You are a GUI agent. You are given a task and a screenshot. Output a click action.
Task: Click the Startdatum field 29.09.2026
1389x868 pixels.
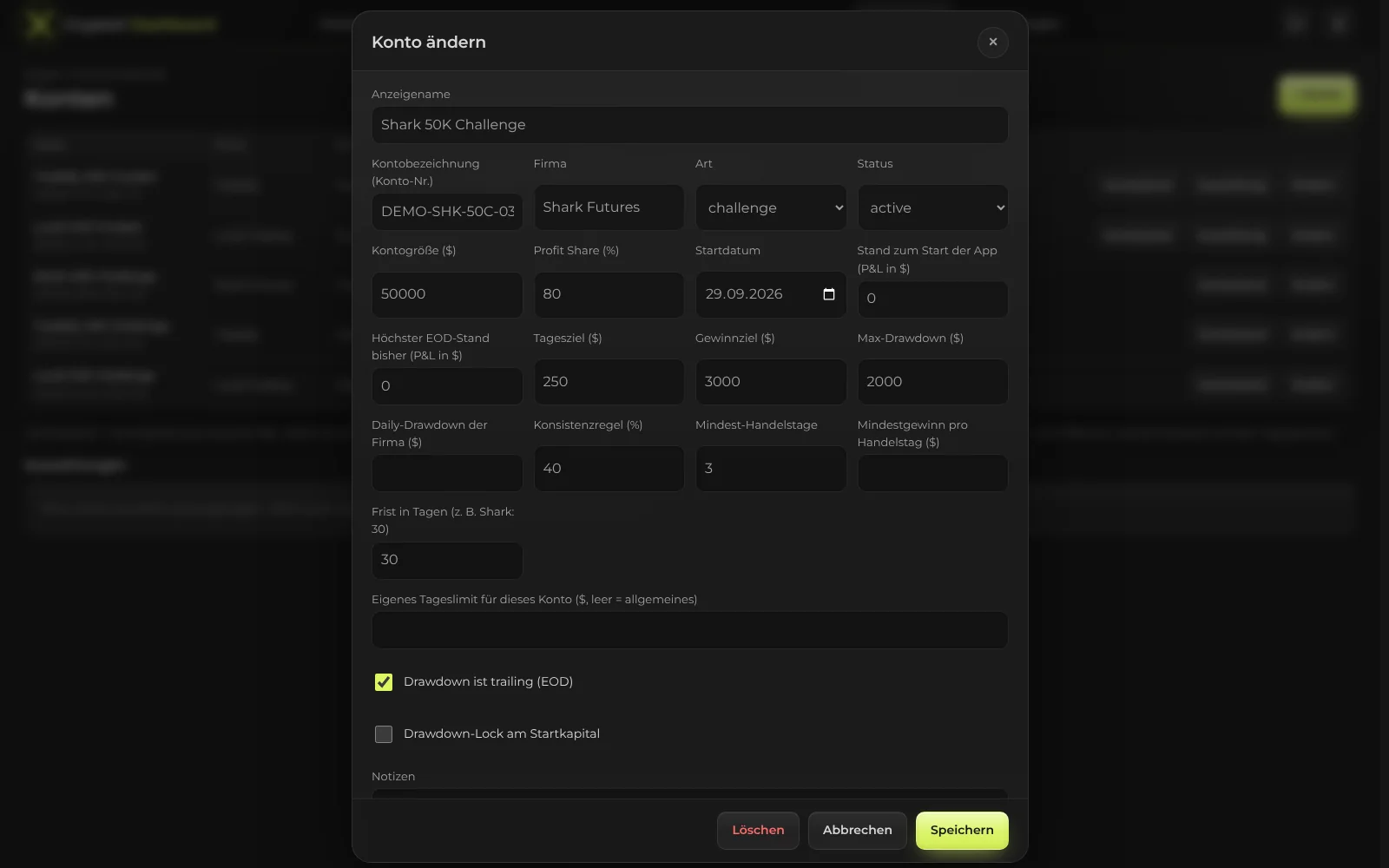[x=771, y=294]
